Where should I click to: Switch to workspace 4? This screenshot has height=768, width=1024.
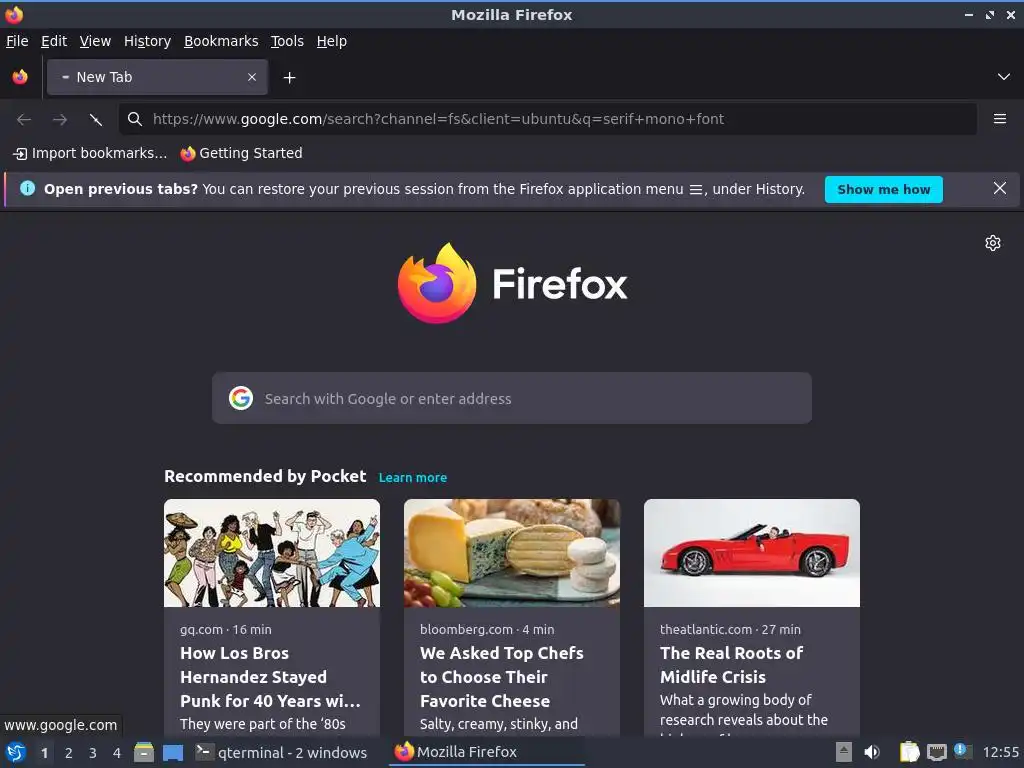tap(117, 753)
